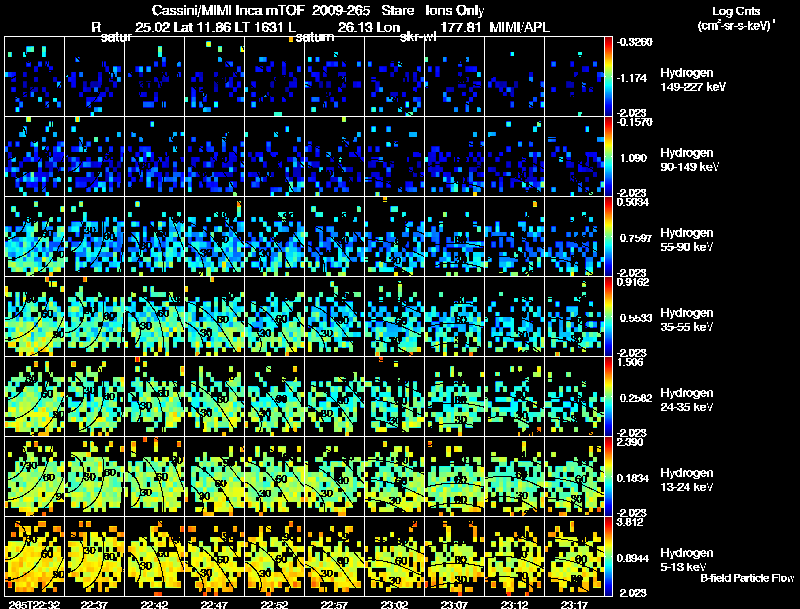Image resolution: width=800 pixels, height=609 pixels.
Task: Select the 13-24 keV image panel at 23:07
Action: [455, 477]
